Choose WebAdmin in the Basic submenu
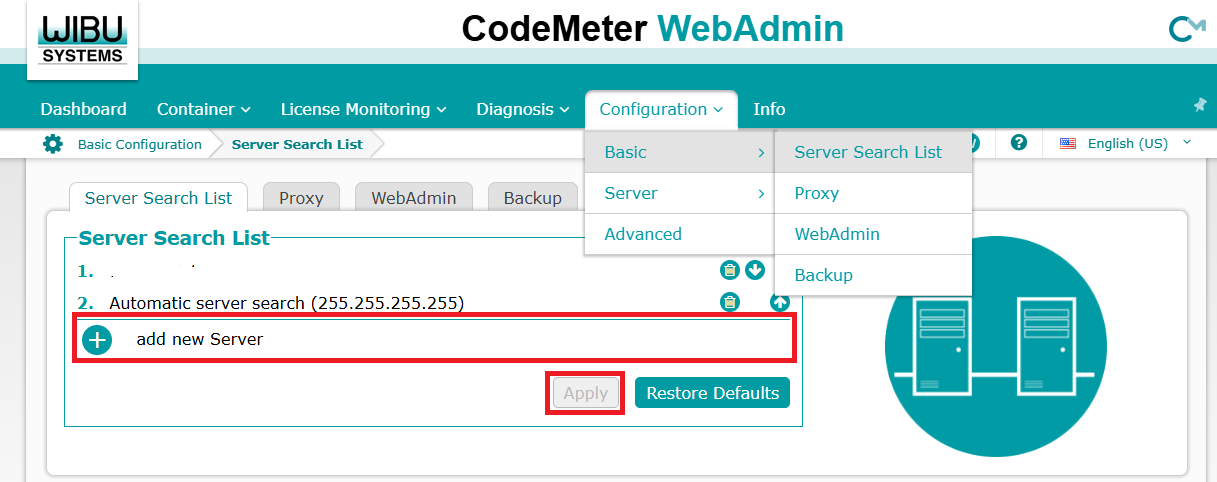The image size is (1217, 482). 873,234
